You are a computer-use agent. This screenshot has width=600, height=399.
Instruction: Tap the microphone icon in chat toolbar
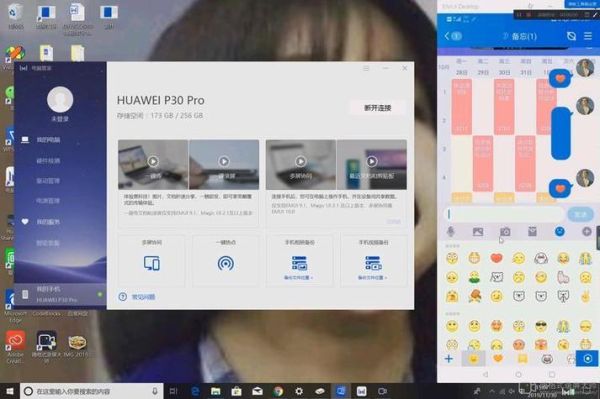pos(451,231)
